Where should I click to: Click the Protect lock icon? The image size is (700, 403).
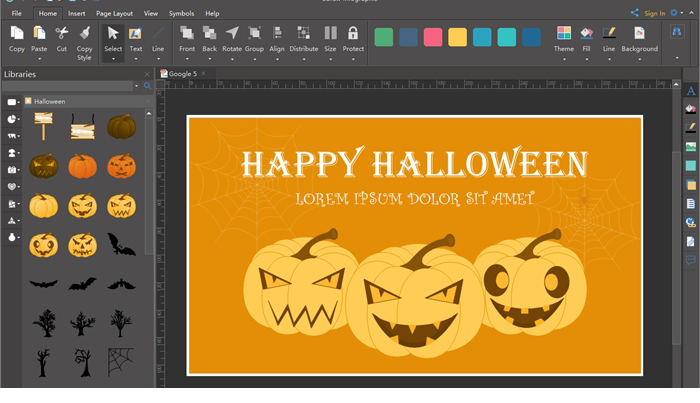click(x=353, y=33)
